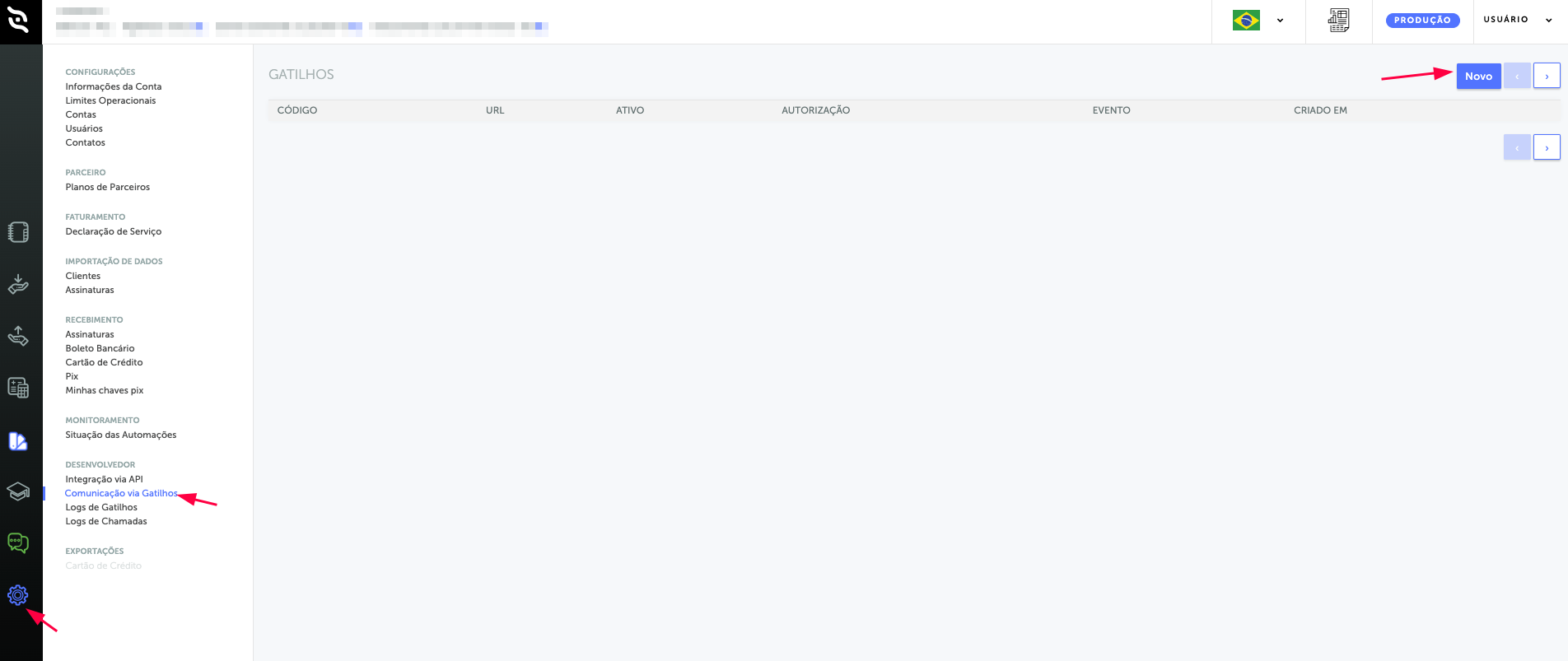The image size is (1568, 661).
Task: Open Declaração de Serviço
Action: (114, 231)
